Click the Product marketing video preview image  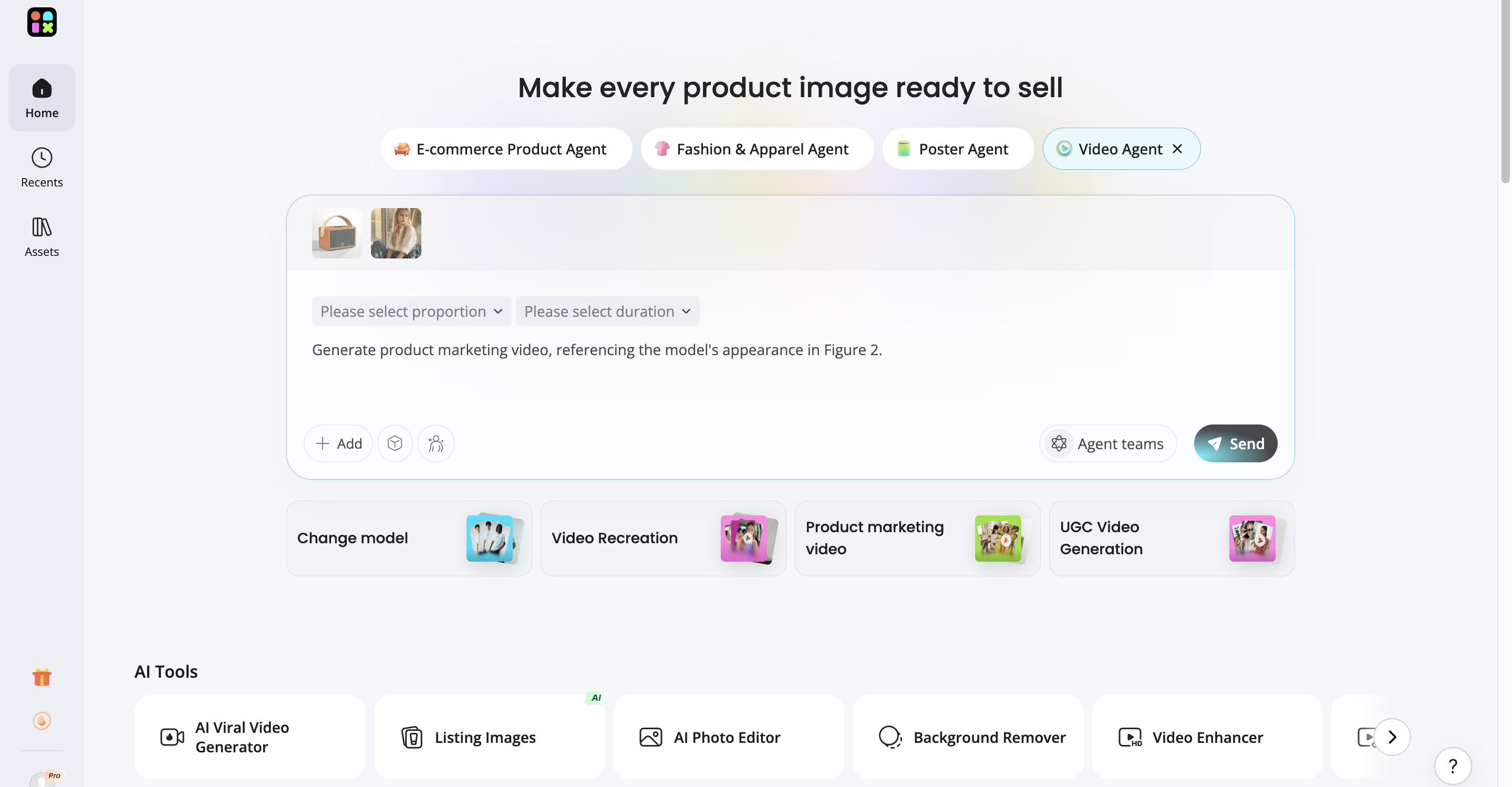1003,539
